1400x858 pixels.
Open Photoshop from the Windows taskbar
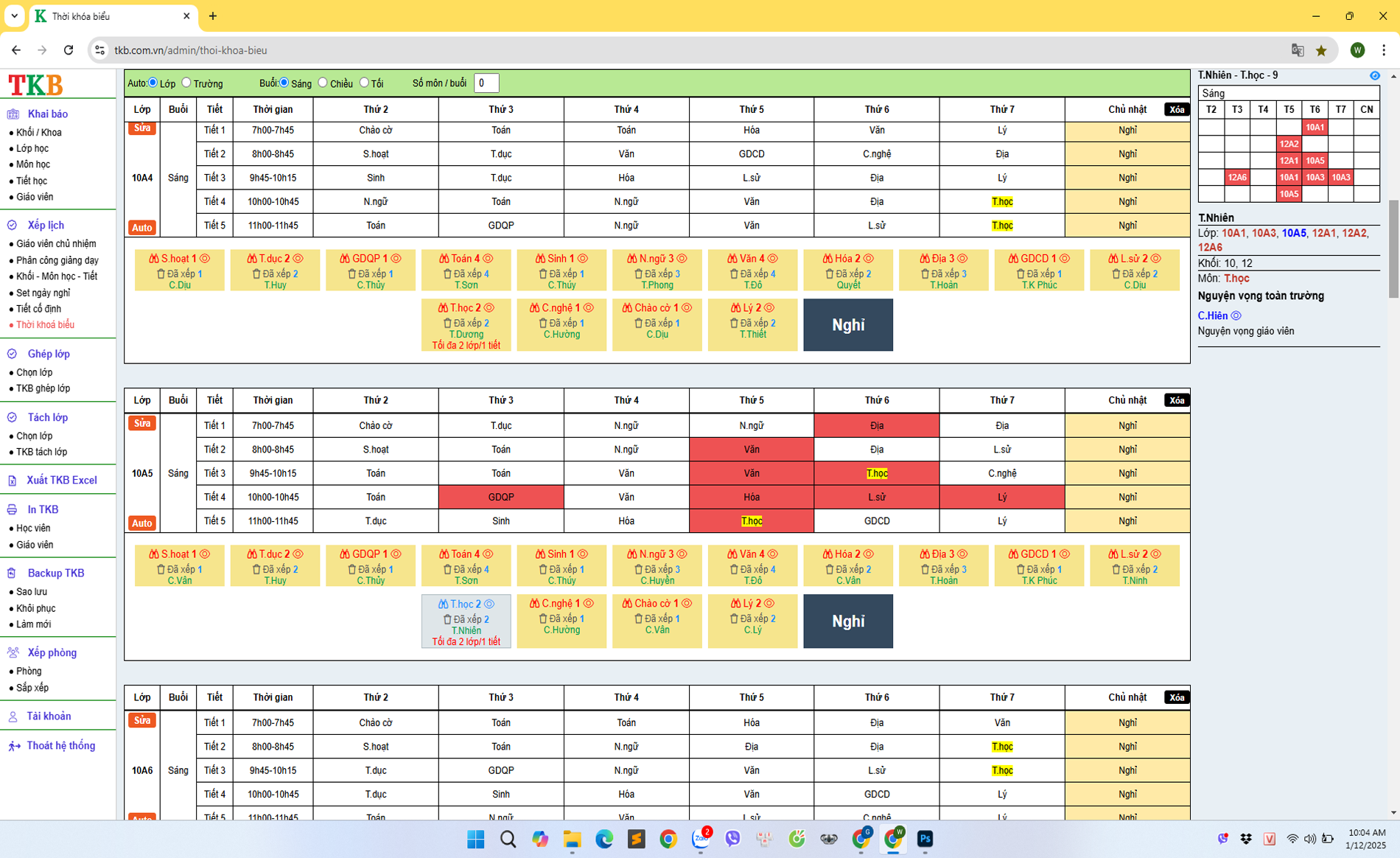pos(925,839)
